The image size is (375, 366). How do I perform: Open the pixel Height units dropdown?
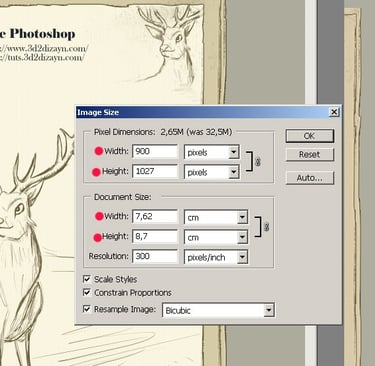[212, 172]
